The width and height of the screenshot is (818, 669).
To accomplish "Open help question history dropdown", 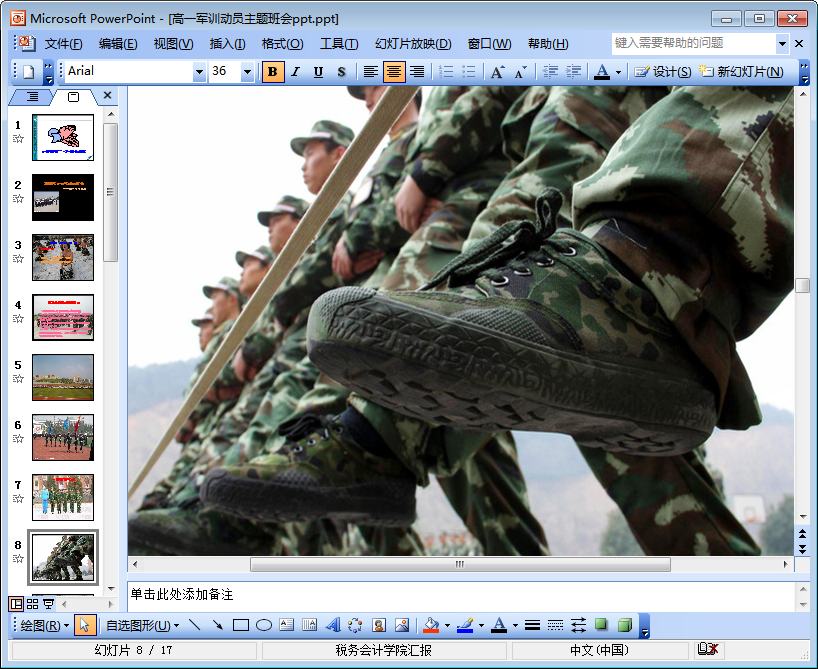I will (782, 43).
